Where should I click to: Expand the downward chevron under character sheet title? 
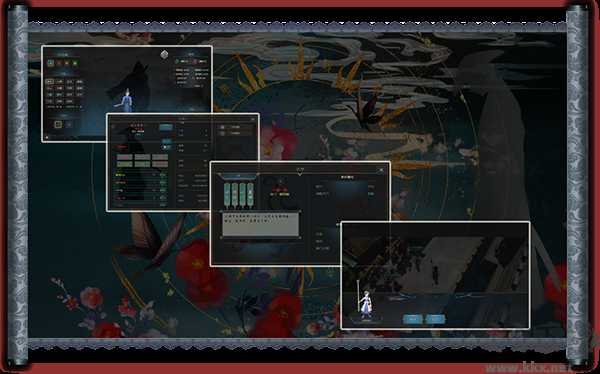[183, 122]
